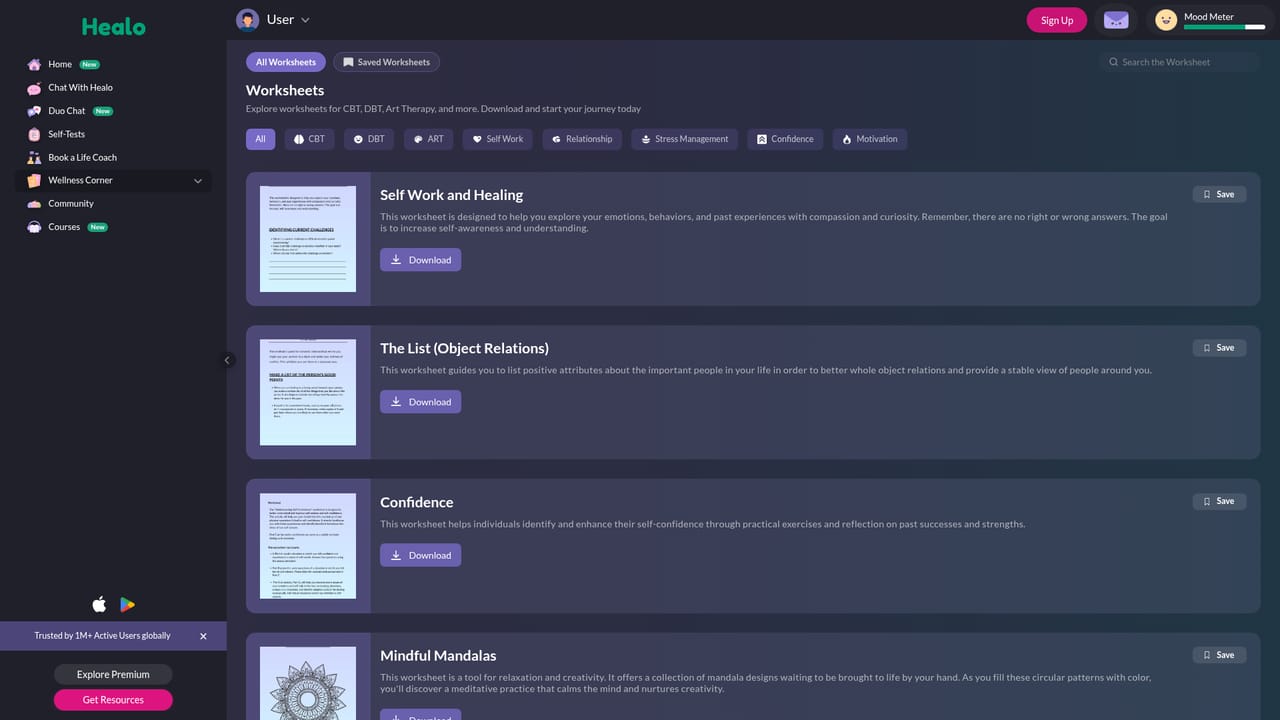
Task: Open the Apple App Store icon
Action: pyautogui.click(x=99, y=604)
